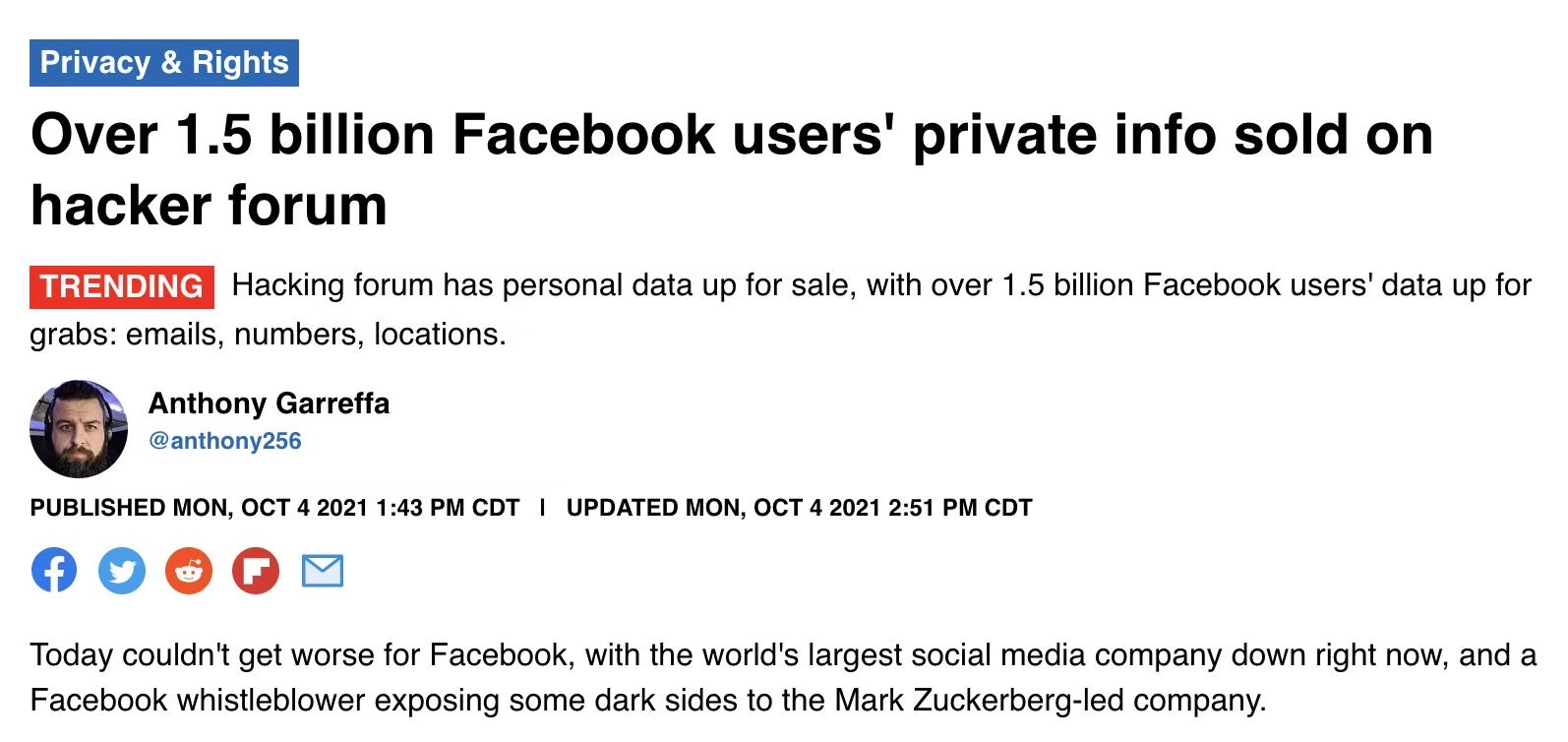Image resolution: width=1568 pixels, height=742 pixels.
Task: Click the divider between published and updated dates
Action: [x=543, y=508]
